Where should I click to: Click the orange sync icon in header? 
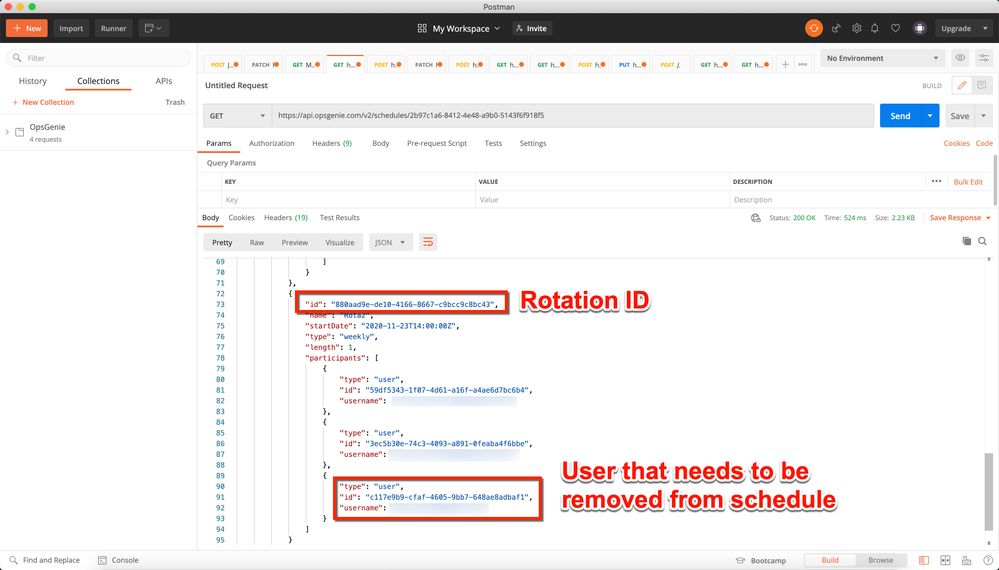coord(814,28)
